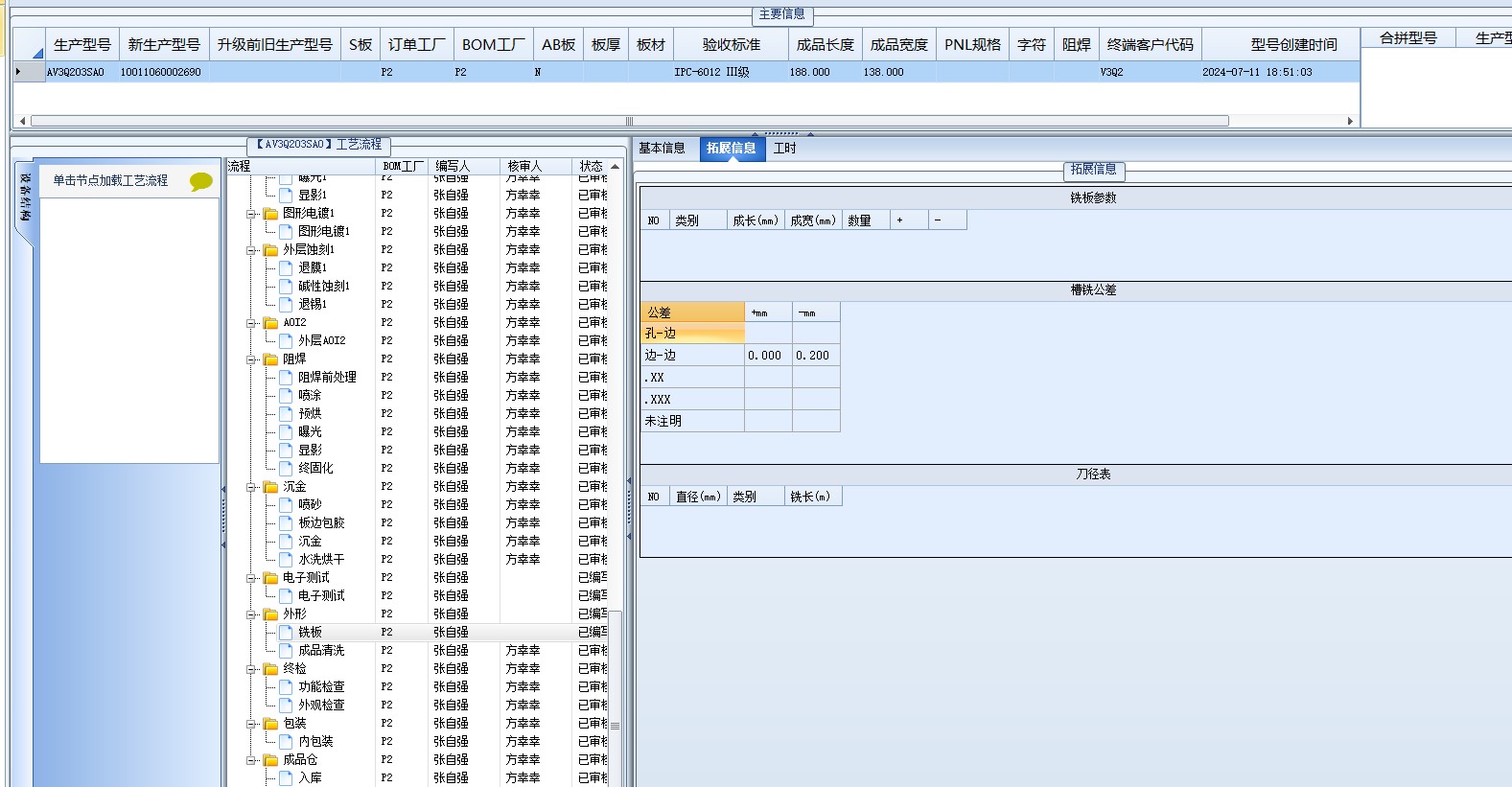Collapse the 阻焊 tree node
Viewport: 1512px width, 787px height.
coord(250,359)
